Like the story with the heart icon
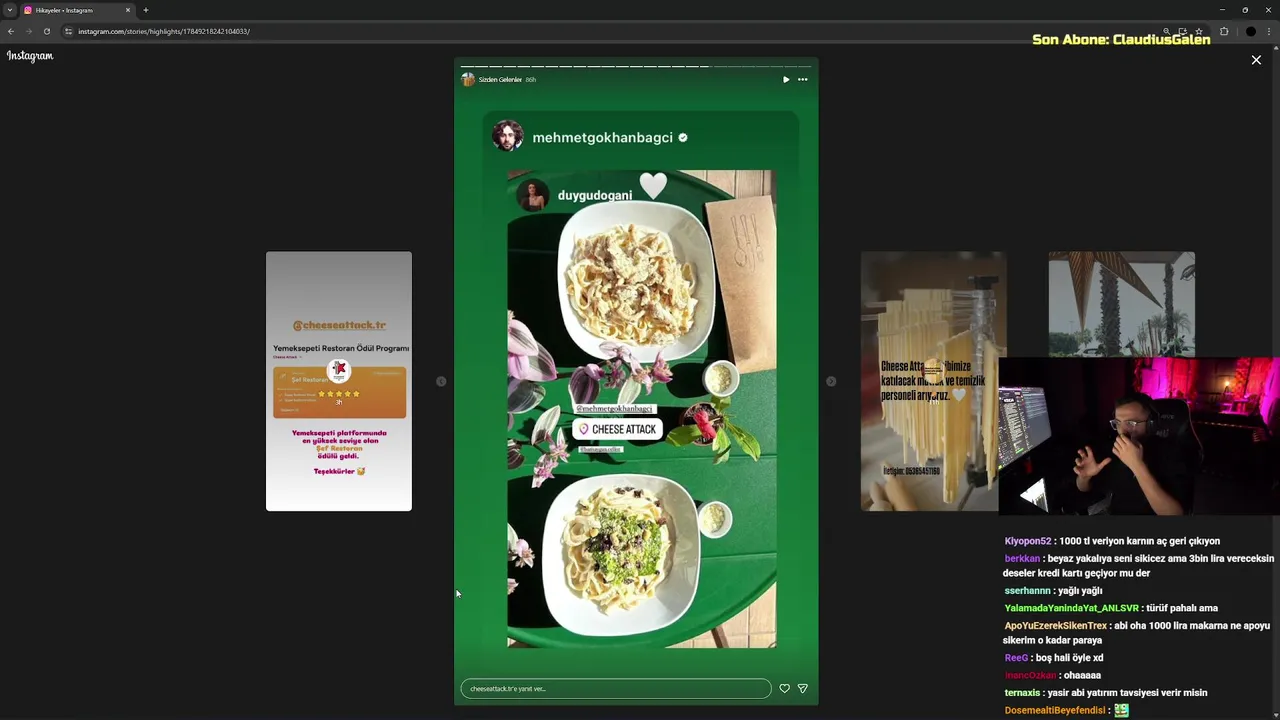 coord(784,688)
